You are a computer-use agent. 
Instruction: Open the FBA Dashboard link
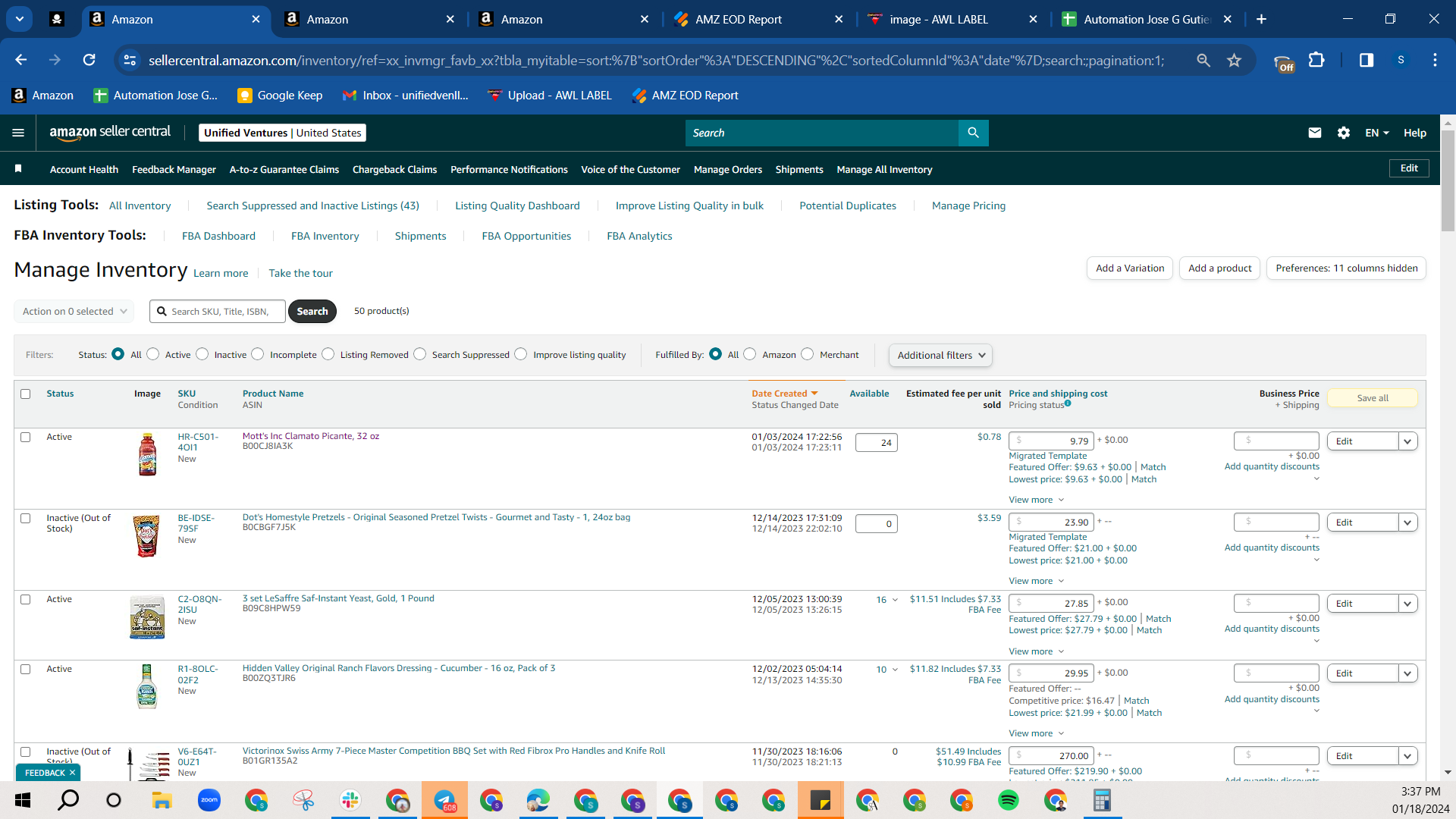pyautogui.click(x=218, y=236)
